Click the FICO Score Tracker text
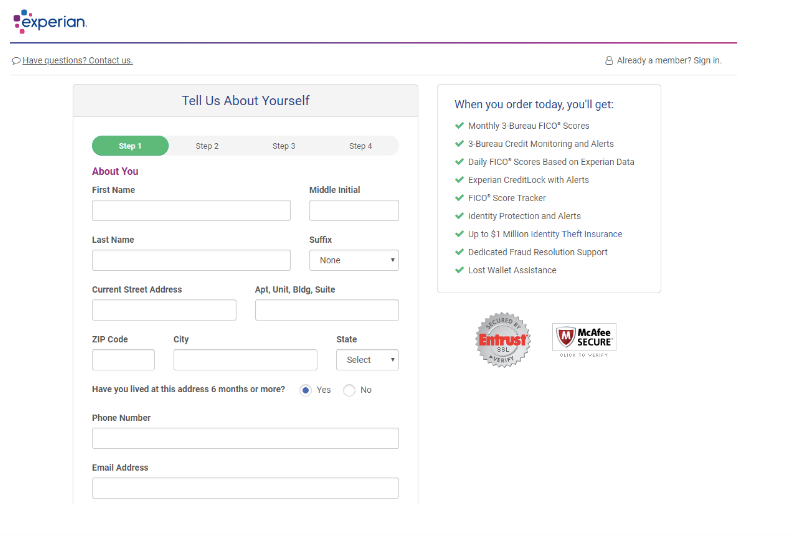796x537 pixels. (x=507, y=198)
